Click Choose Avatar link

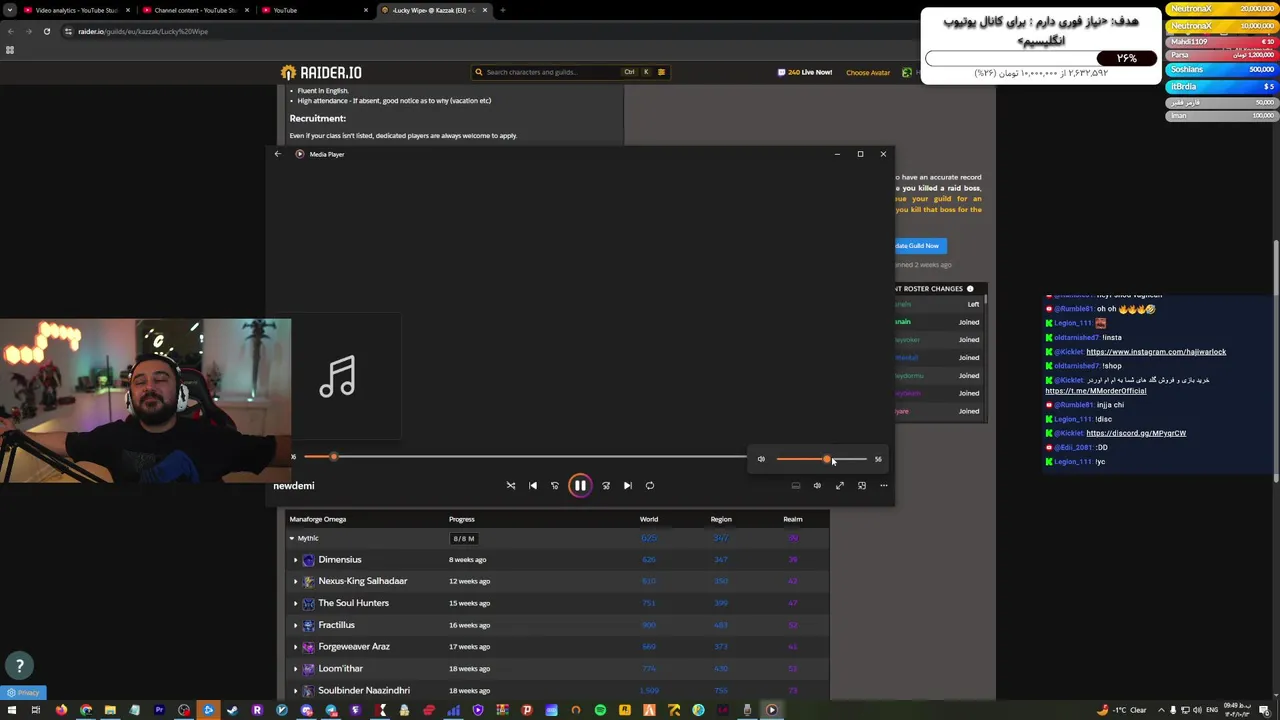tap(868, 72)
